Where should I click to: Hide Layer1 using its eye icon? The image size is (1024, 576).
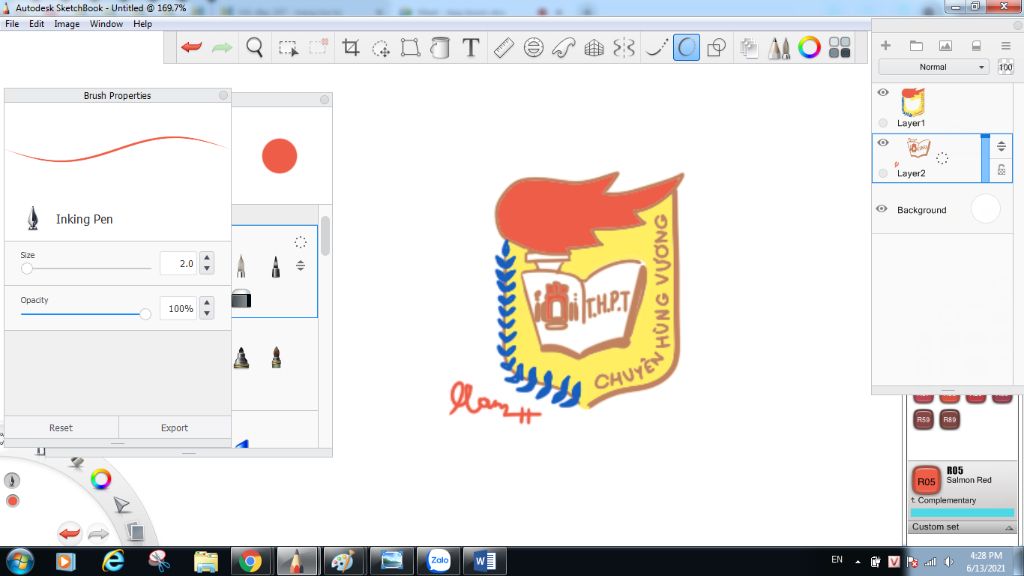[883, 92]
